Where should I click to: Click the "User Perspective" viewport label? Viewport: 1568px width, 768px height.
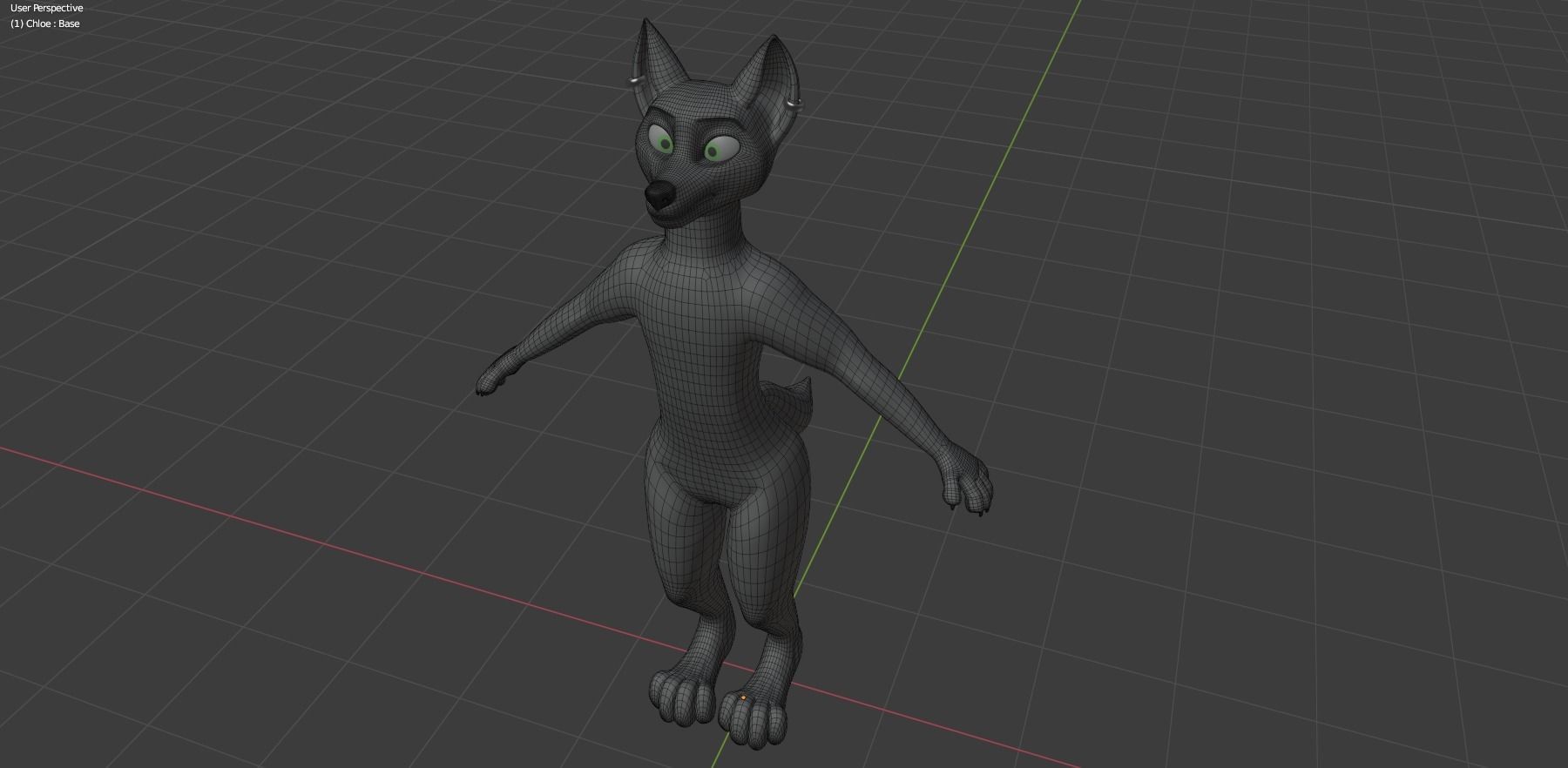point(47,8)
